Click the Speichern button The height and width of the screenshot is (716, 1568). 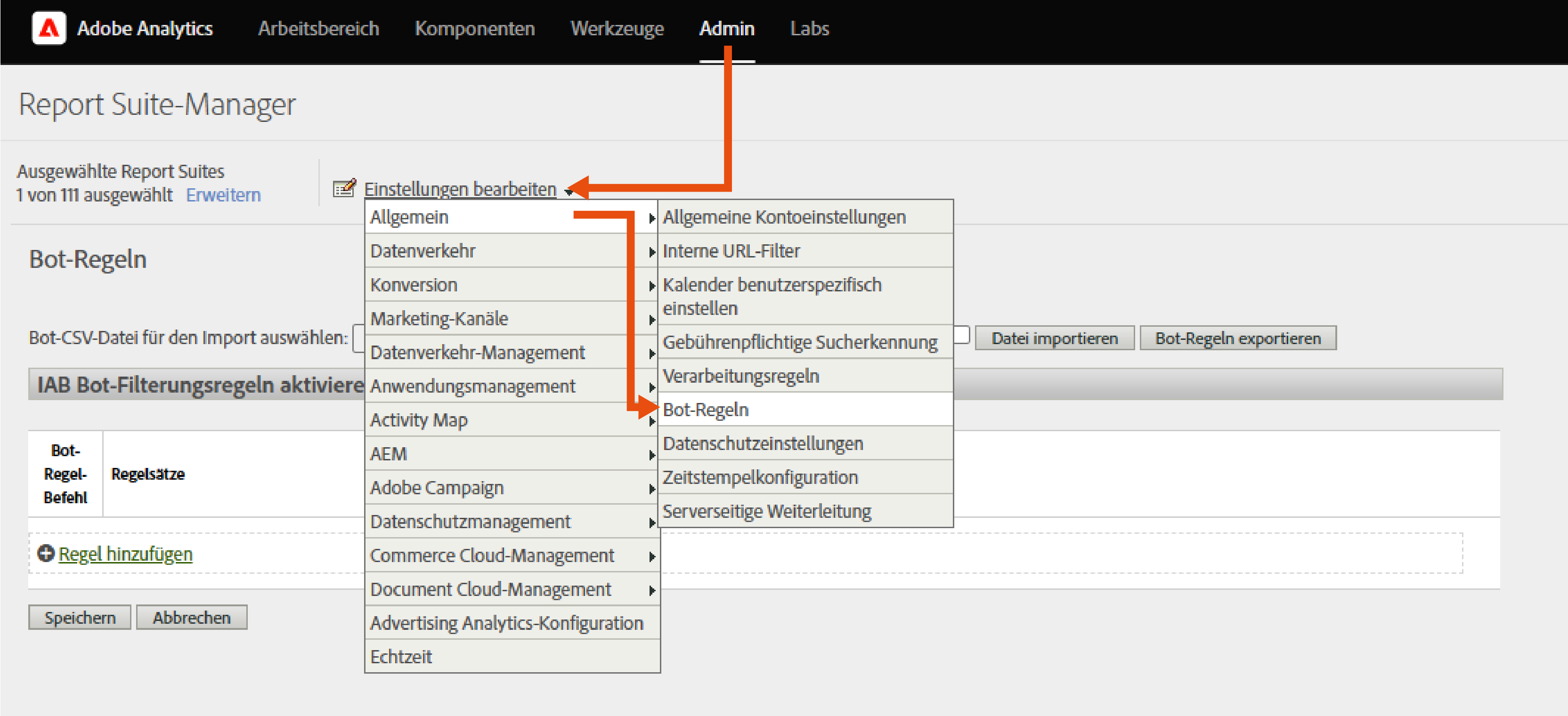[x=80, y=617]
